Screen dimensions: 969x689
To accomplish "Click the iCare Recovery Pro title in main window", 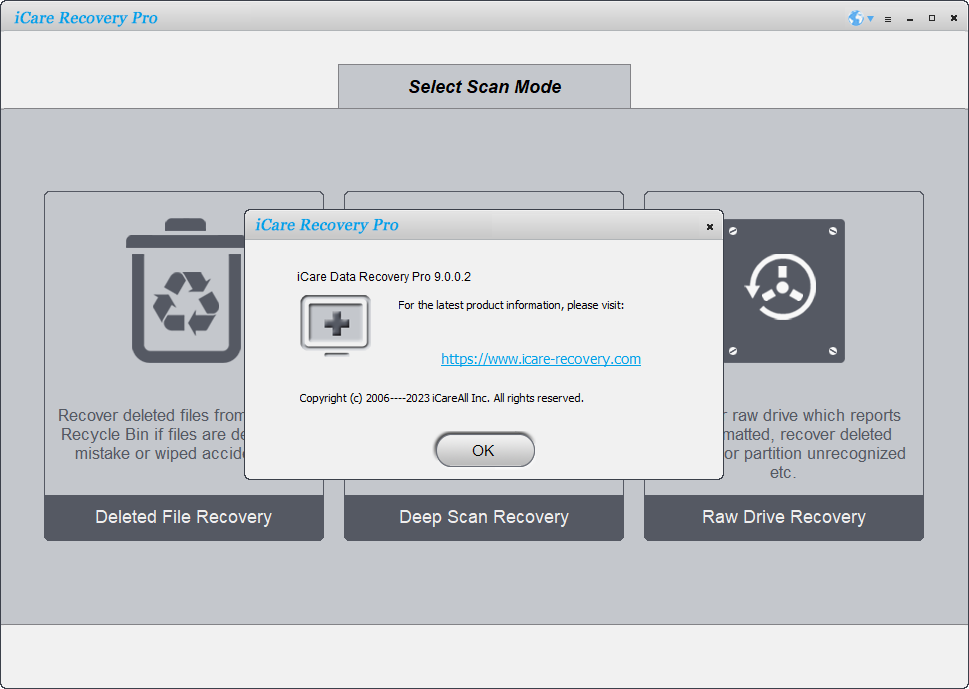I will [86, 18].
